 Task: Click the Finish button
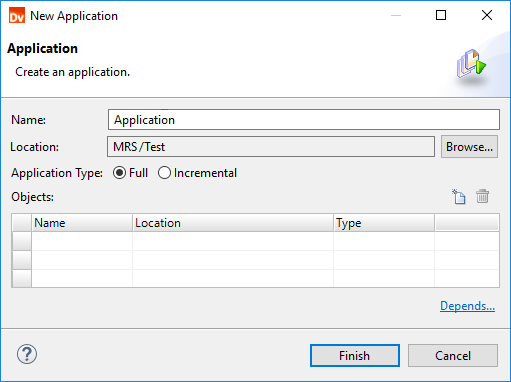(x=355, y=356)
